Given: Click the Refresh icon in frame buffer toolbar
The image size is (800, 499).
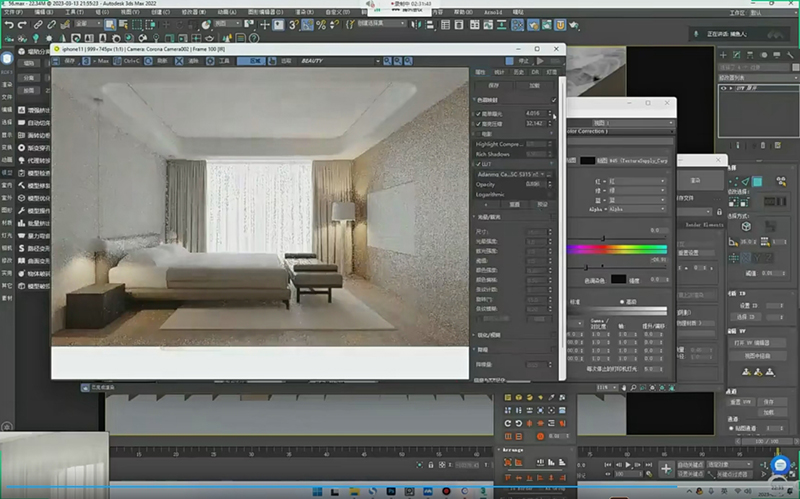Looking at the screenshot, I should point(148,61).
